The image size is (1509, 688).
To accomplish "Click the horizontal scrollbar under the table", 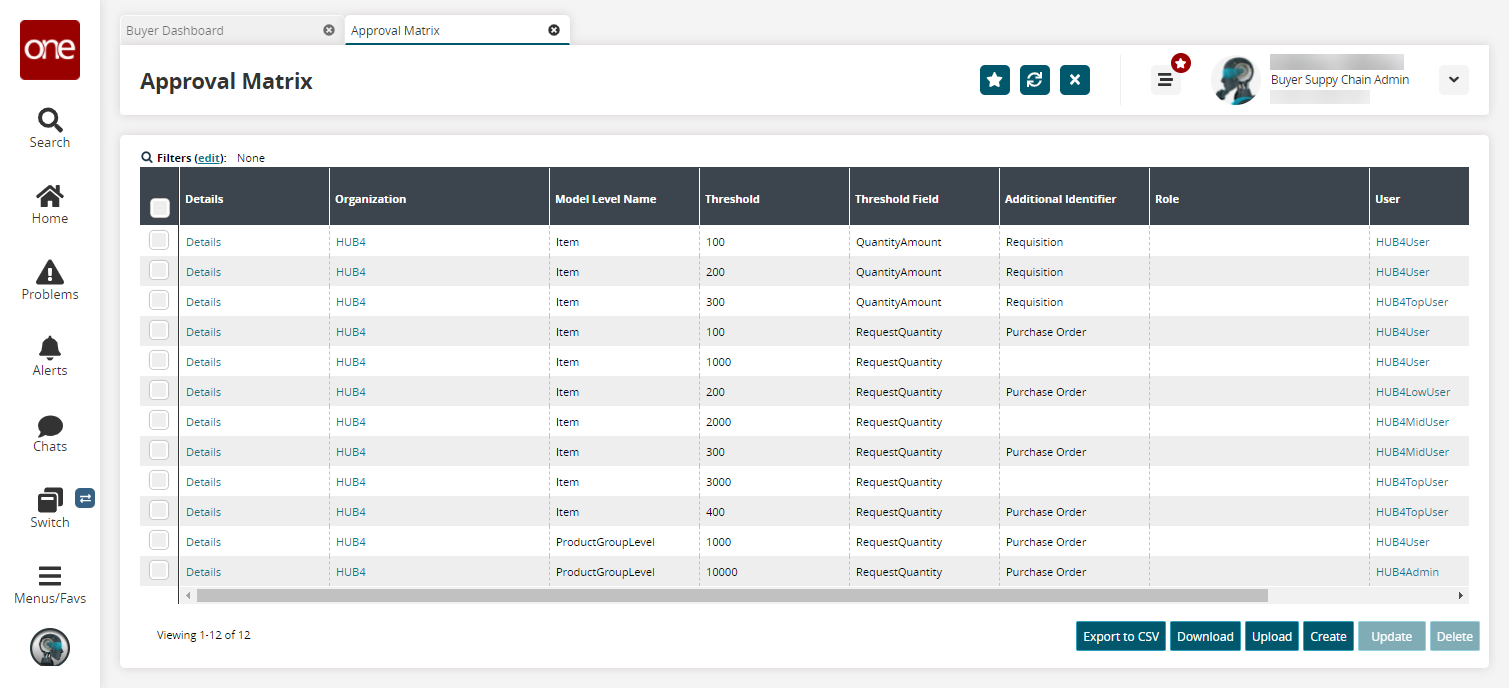I will point(730,595).
